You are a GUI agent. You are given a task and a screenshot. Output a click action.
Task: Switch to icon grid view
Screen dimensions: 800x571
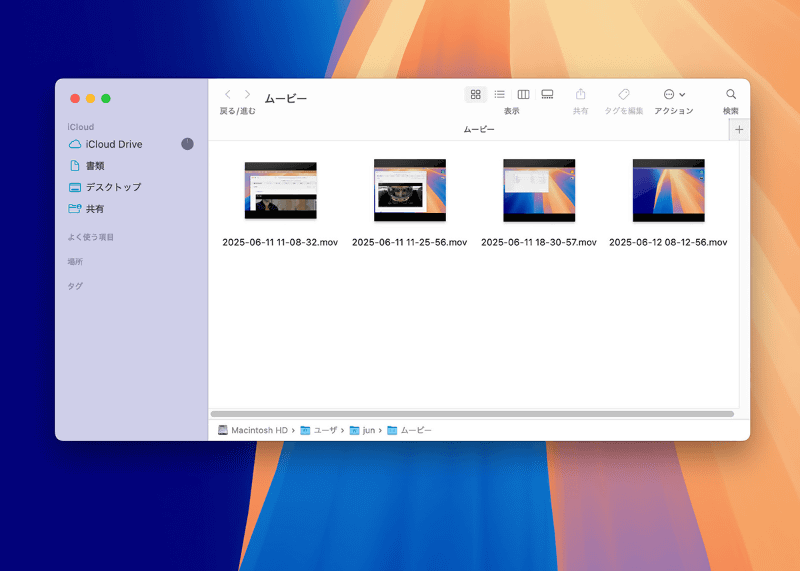tap(476, 94)
